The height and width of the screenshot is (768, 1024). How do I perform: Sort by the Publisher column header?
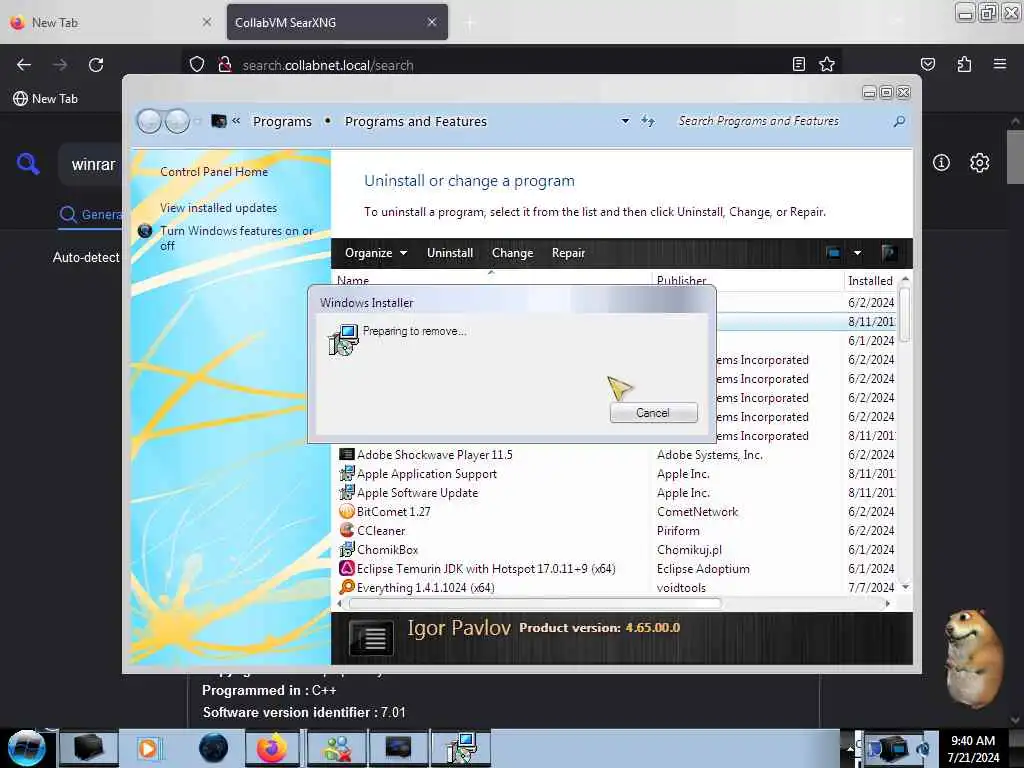[681, 280]
